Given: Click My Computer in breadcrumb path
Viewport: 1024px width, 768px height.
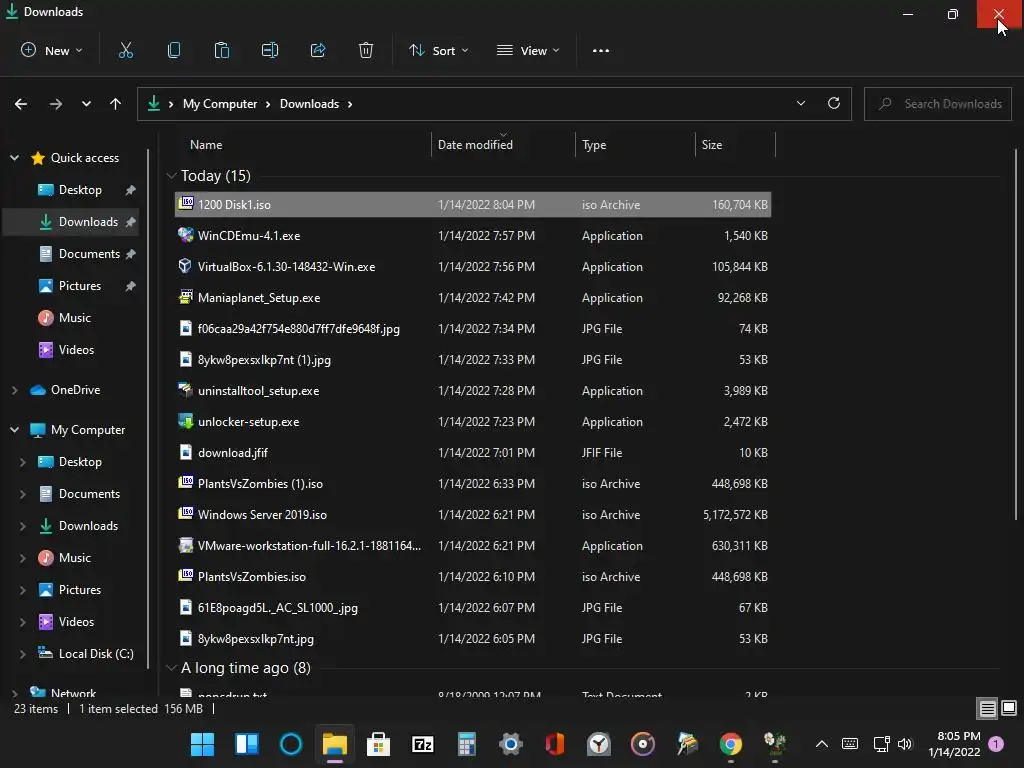Looking at the screenshot, I should click(219, 104).
